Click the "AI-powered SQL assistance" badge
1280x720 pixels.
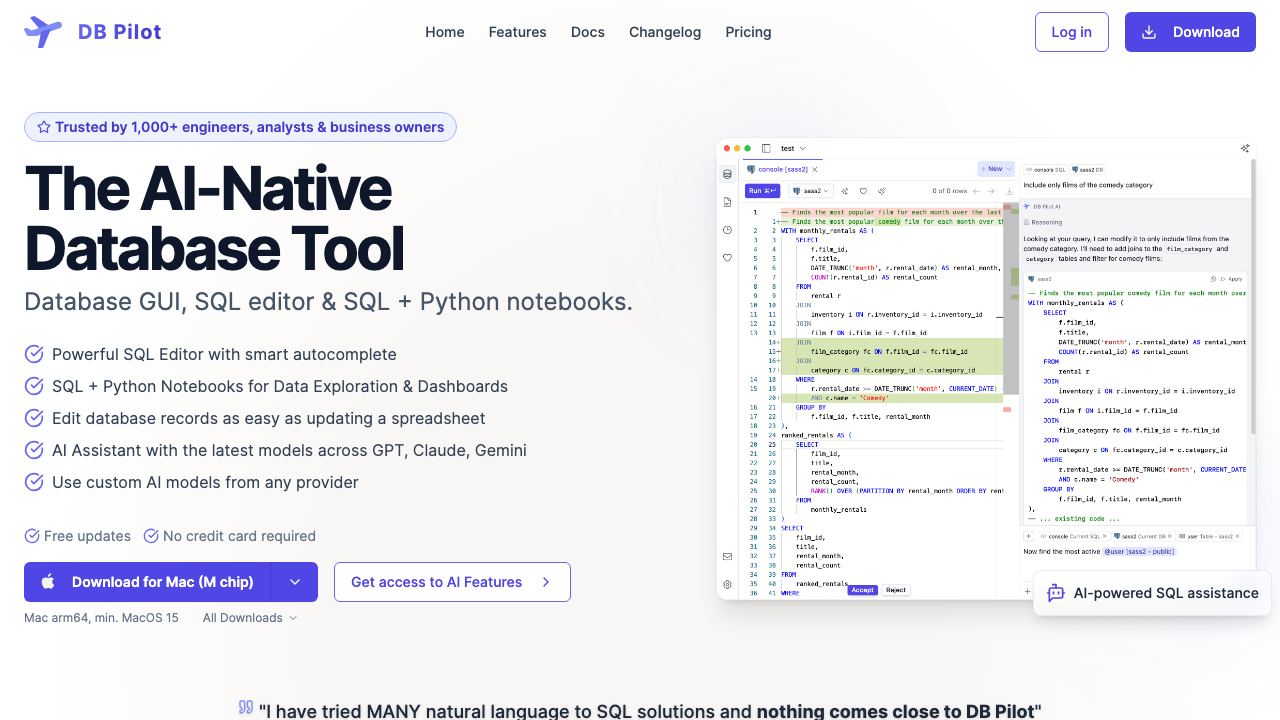[1152, 593]
